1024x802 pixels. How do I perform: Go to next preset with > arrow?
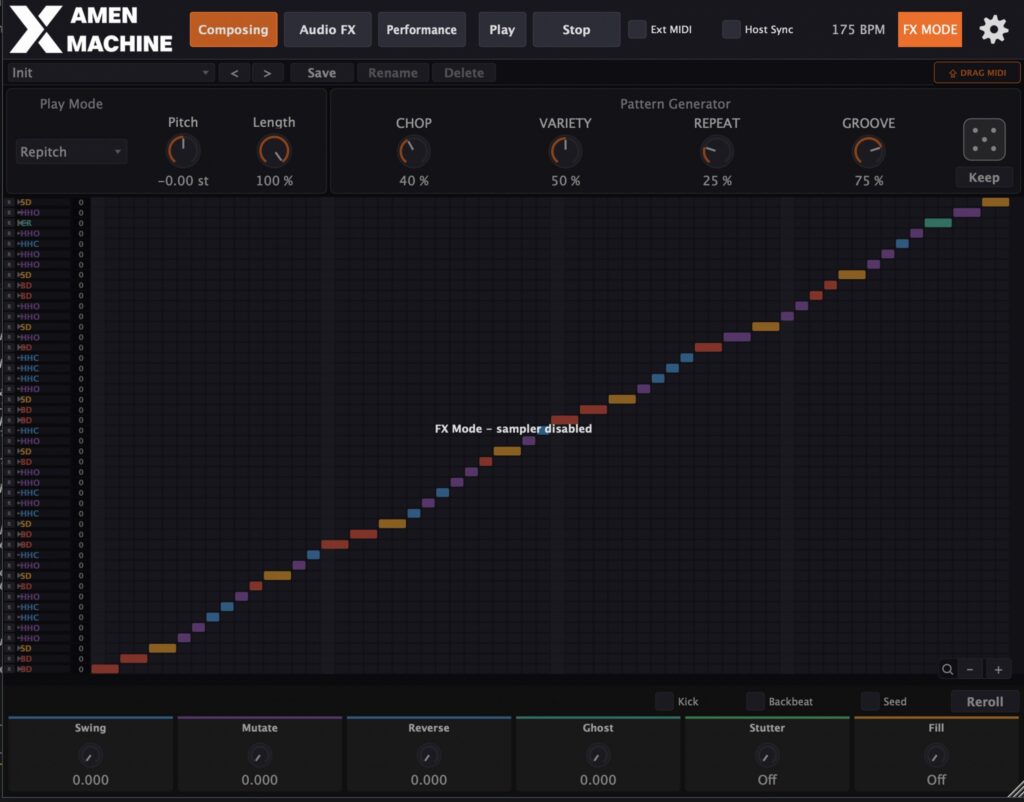click(x=267, y=73)
